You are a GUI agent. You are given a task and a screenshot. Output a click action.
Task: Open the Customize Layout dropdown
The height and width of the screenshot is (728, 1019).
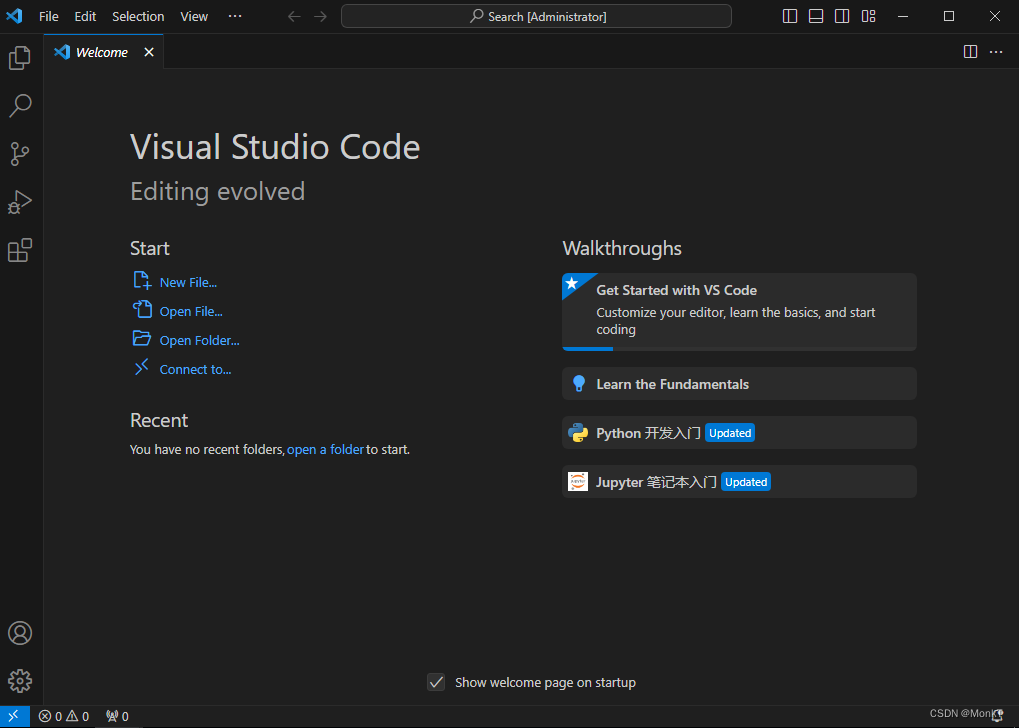click(x=868, y=16)
